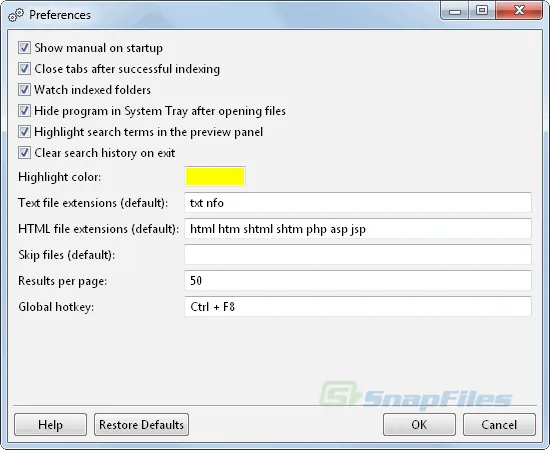Click the Preferences gear icon in title bar
Screen dimensions: 550x450
16,15
